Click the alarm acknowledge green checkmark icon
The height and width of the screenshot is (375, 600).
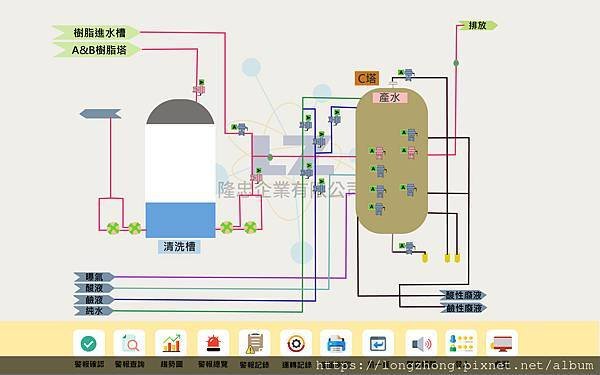tap(88, 343)
